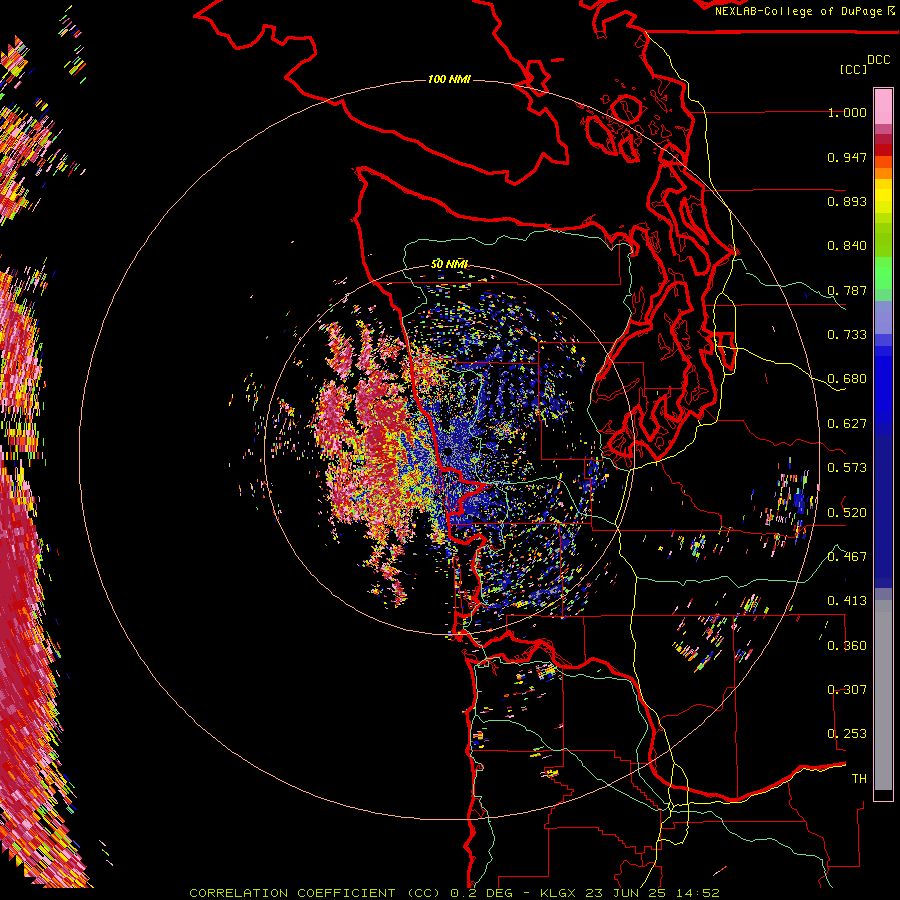Click the 0.307 scale value

(847, 690)
